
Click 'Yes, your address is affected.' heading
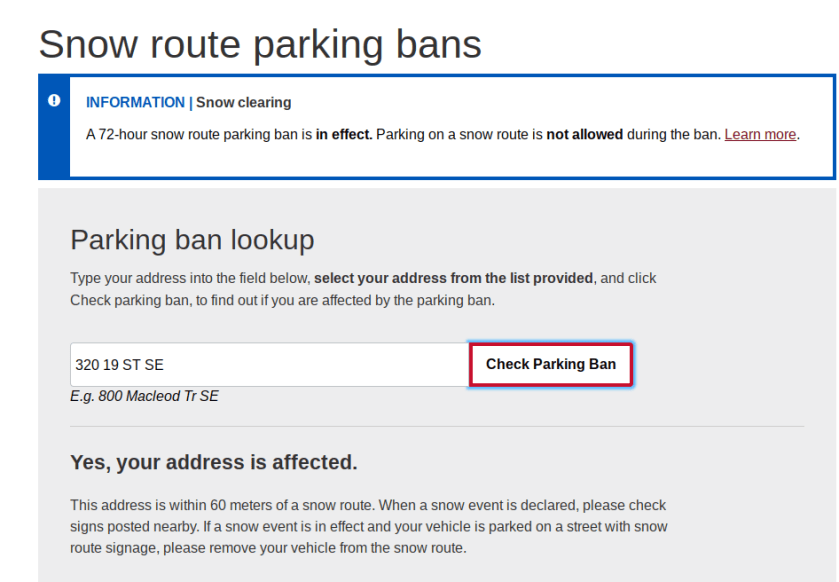tap(213, 462)
